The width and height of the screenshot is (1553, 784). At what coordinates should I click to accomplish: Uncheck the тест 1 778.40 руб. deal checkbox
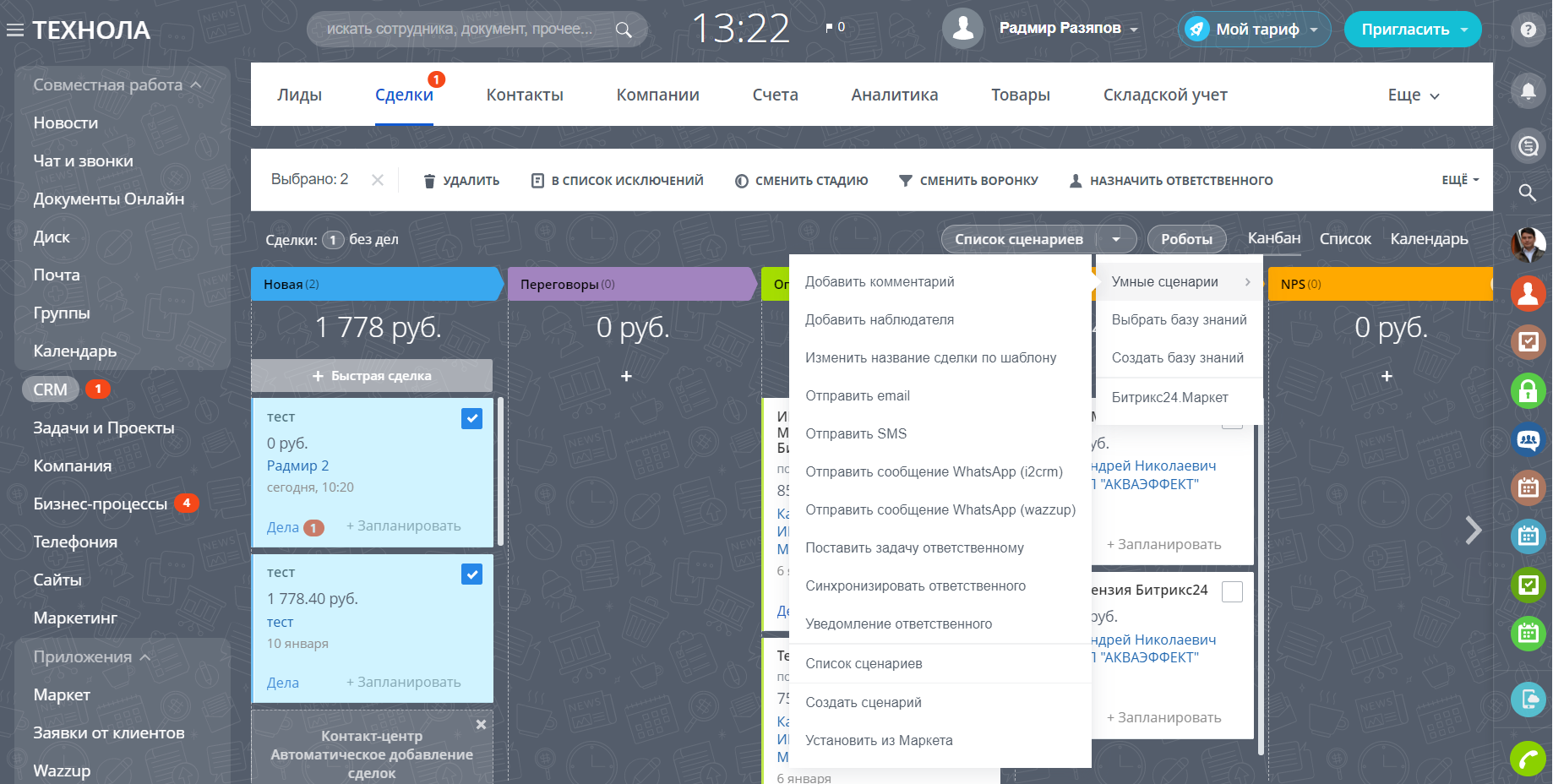472,574
